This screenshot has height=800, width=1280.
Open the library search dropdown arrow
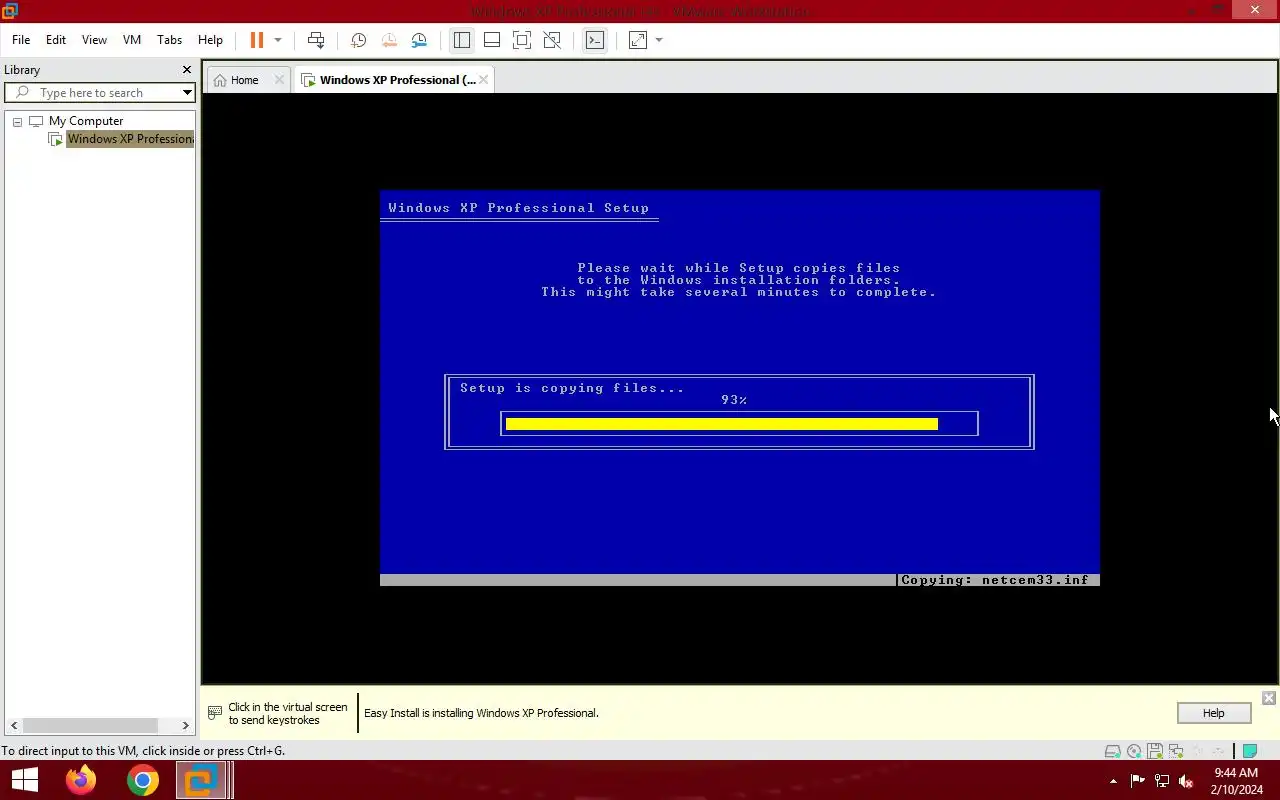(187, 93)
